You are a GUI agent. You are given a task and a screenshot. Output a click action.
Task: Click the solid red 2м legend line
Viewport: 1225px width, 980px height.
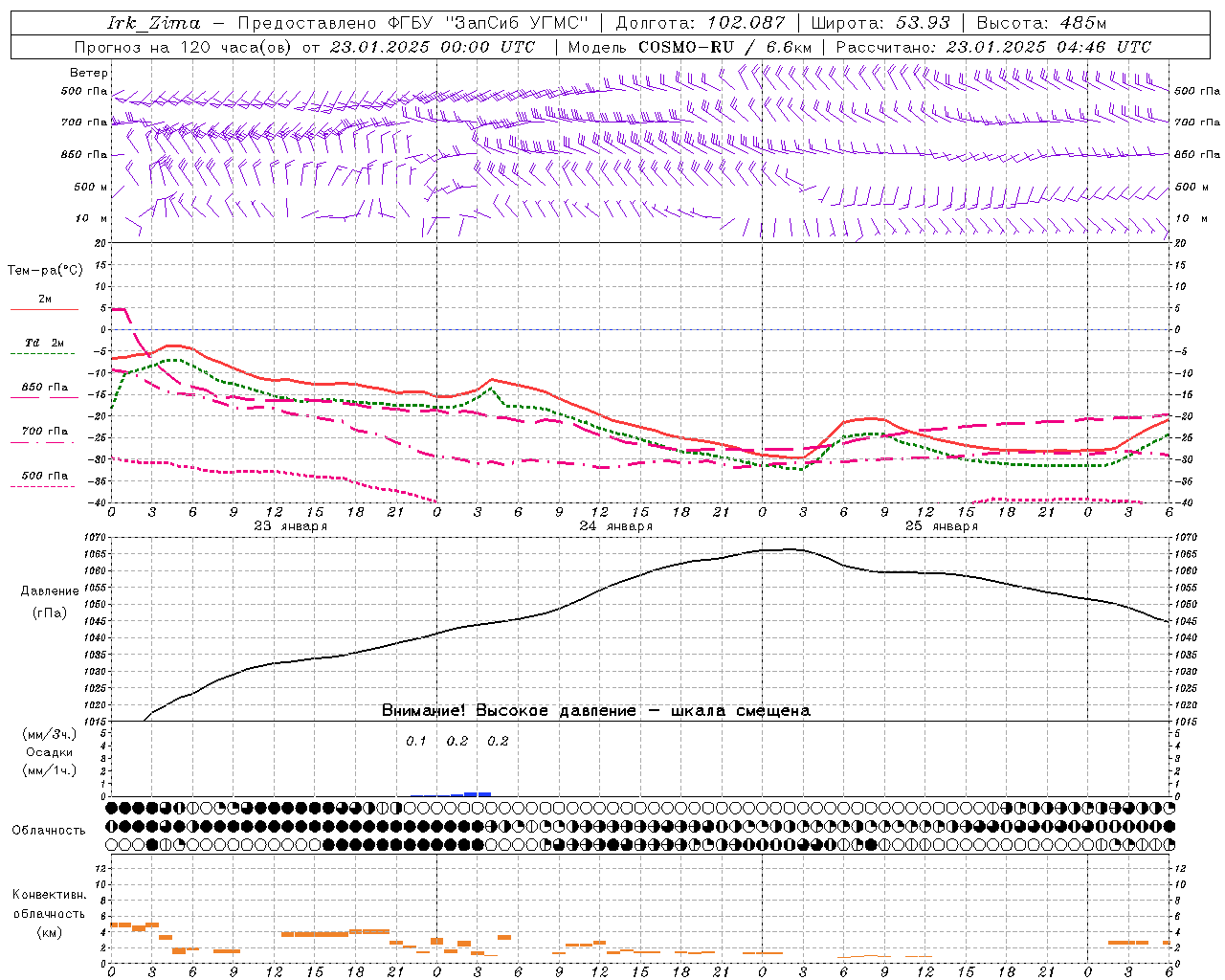pyautogui.click(x=44, y=309)
